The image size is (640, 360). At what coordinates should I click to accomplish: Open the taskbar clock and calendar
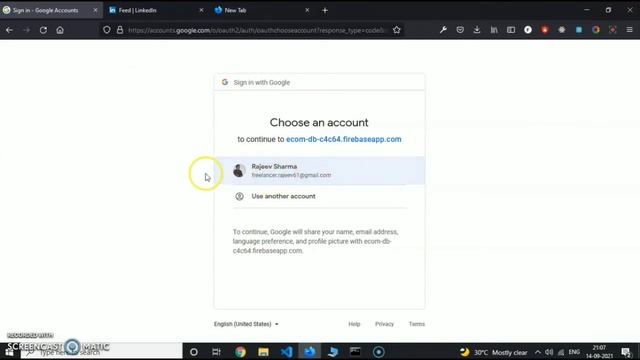[599, 352]
